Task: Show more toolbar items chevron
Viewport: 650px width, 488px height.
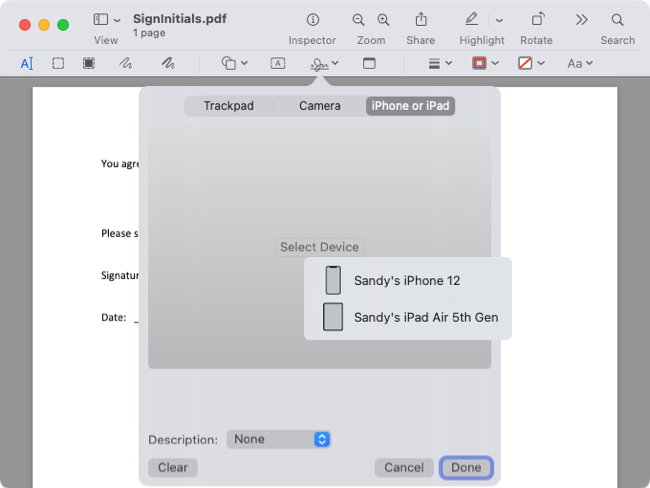Action: pos(582,19)
